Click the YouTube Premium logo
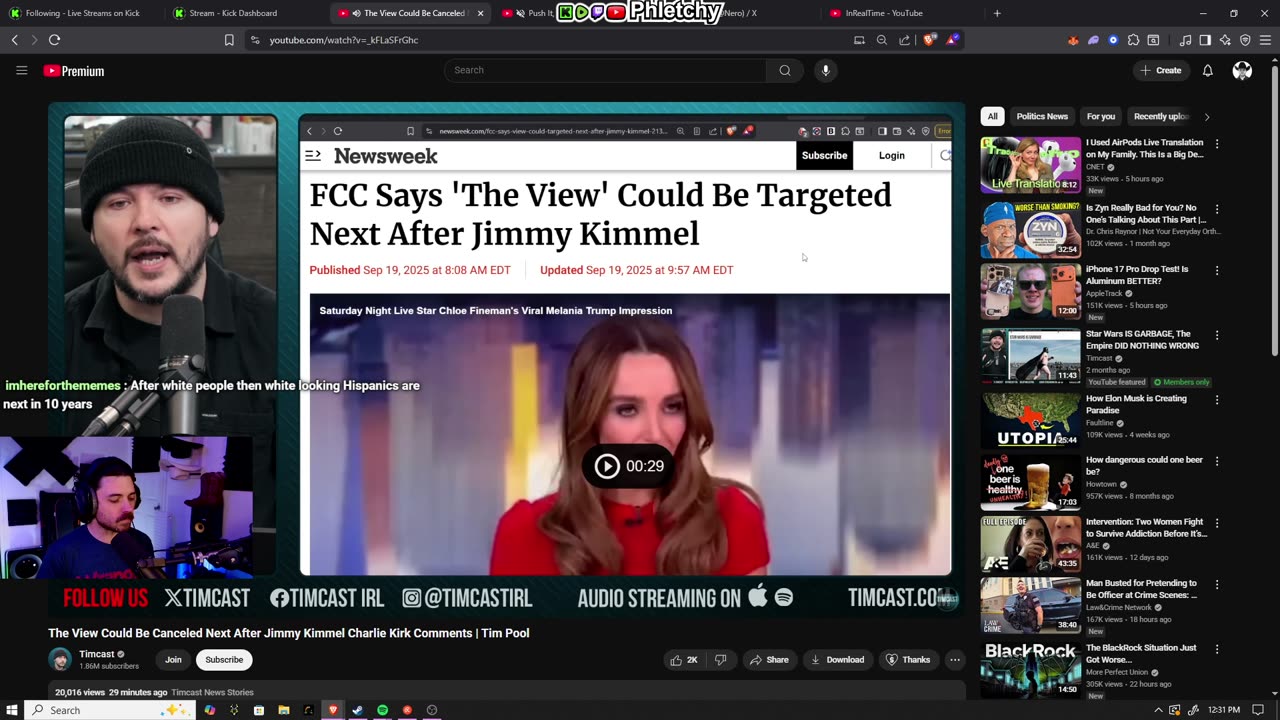The image size is (1280, 720). click(74, 71)
